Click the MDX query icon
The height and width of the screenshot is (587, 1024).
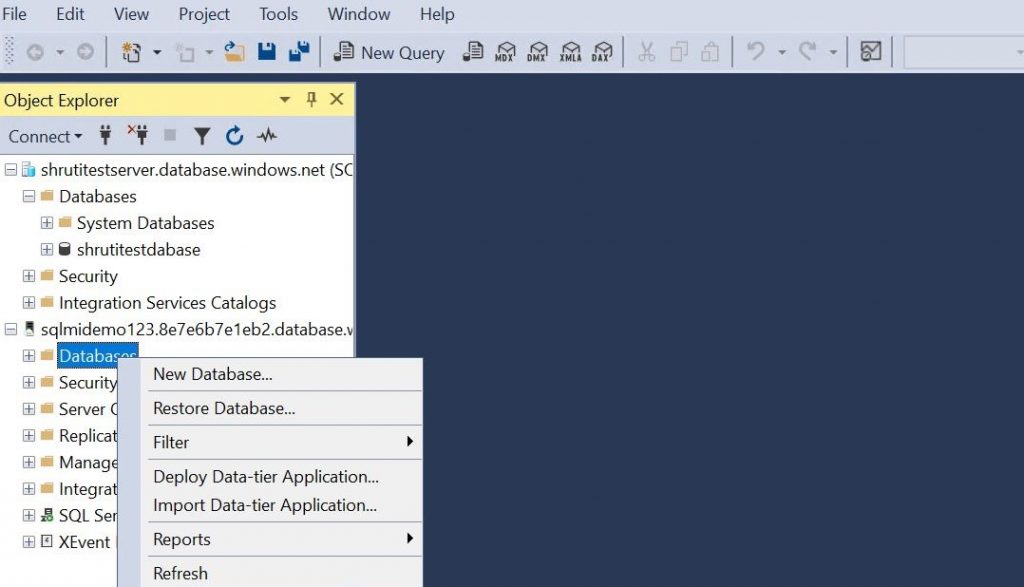(x=506, y=52)
